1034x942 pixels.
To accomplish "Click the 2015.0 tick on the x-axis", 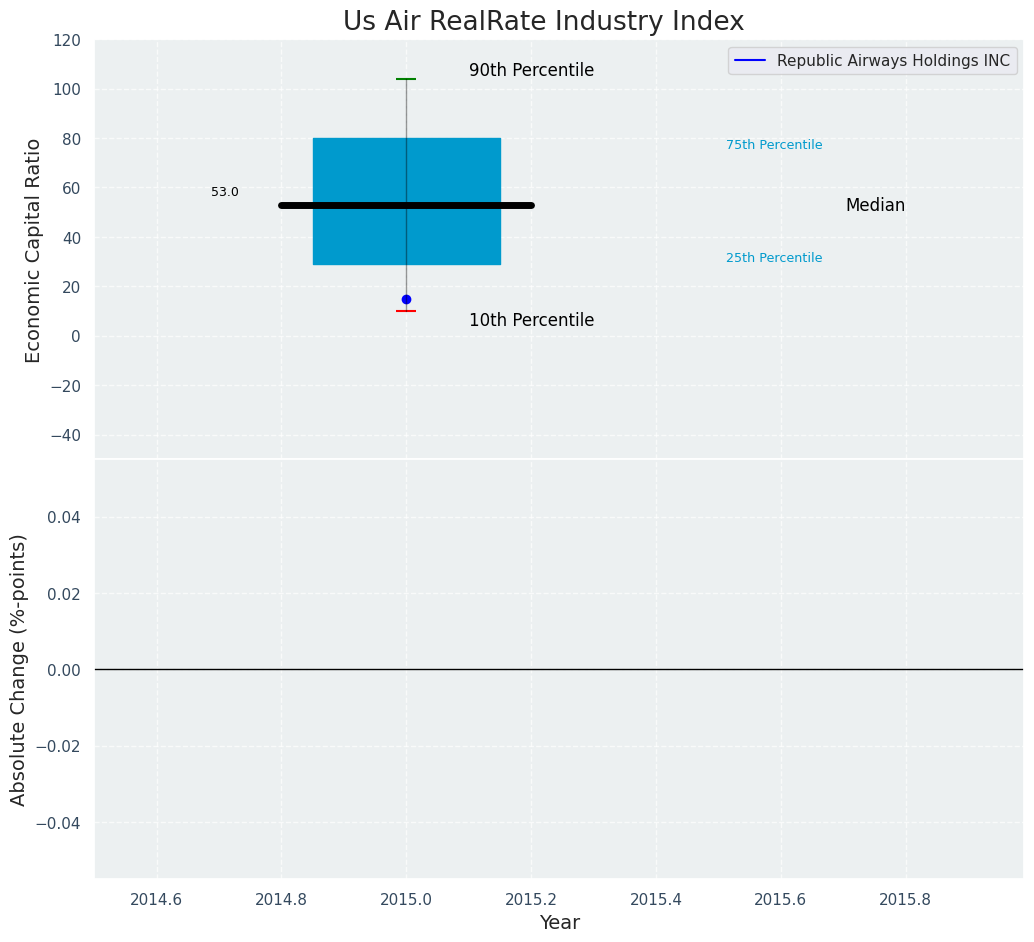I will (406, 899).
